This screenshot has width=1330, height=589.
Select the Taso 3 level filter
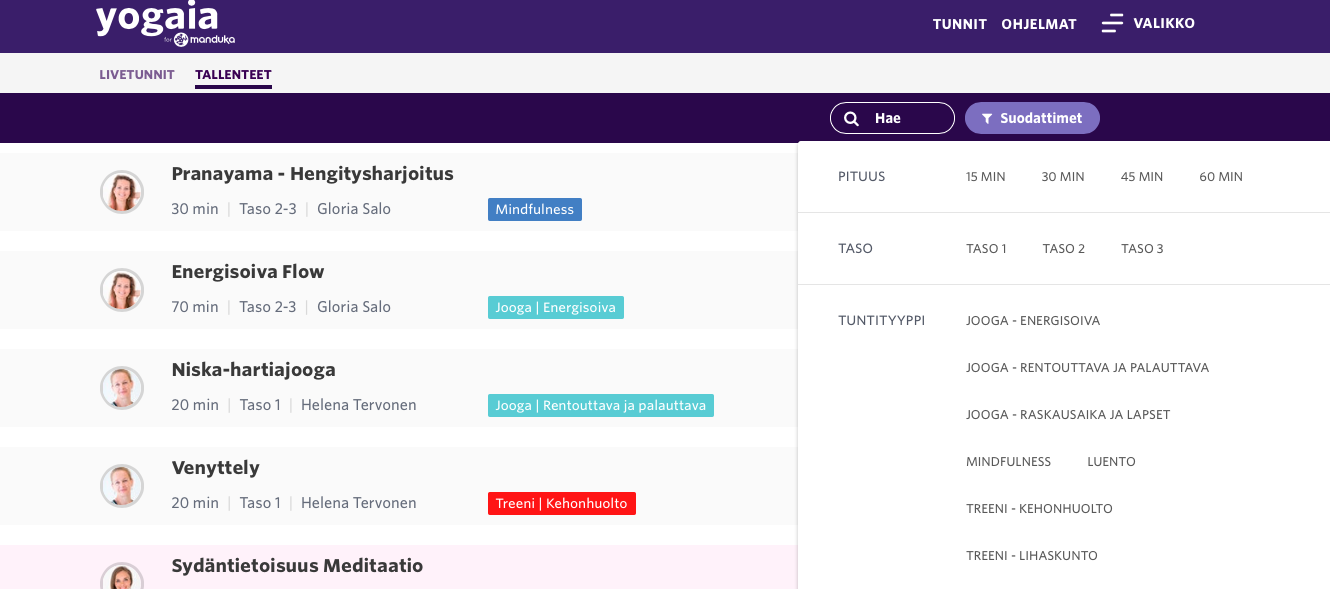[1142, 249]
